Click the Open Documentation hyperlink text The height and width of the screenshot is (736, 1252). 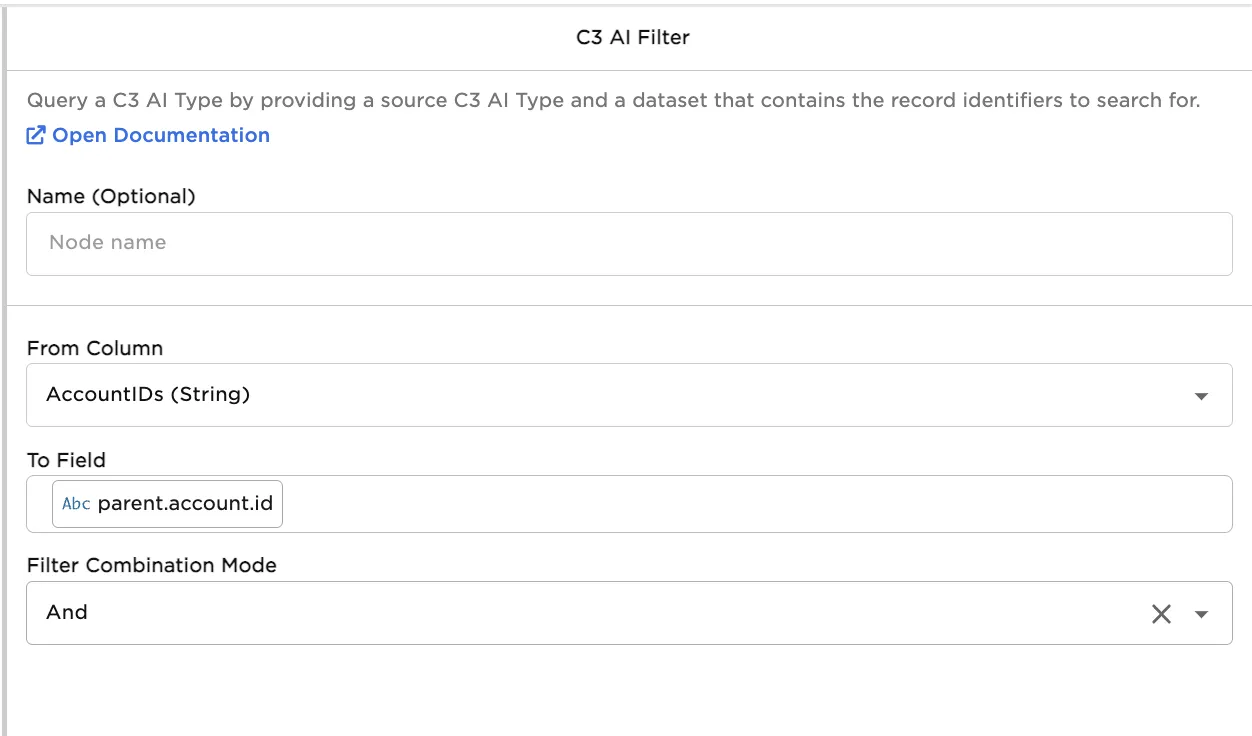[x=160, y=134]
